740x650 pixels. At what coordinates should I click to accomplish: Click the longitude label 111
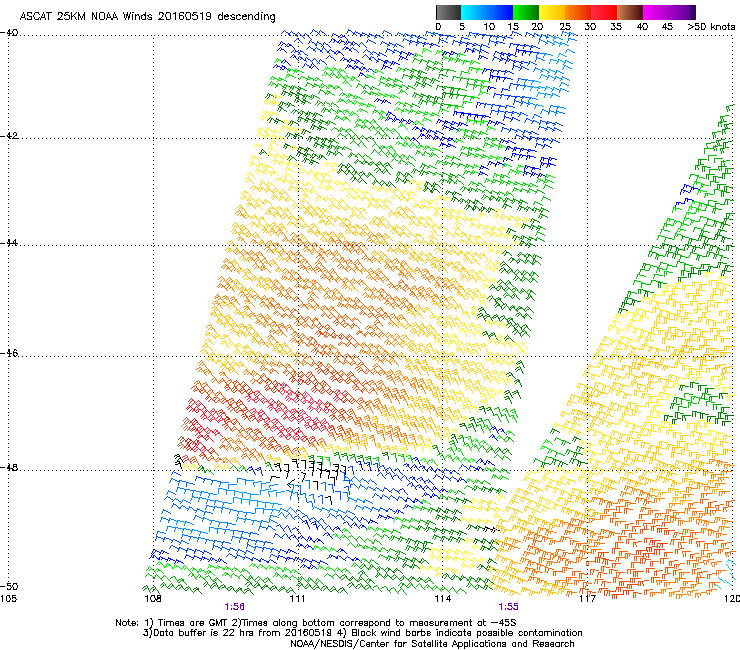(297, 599)
